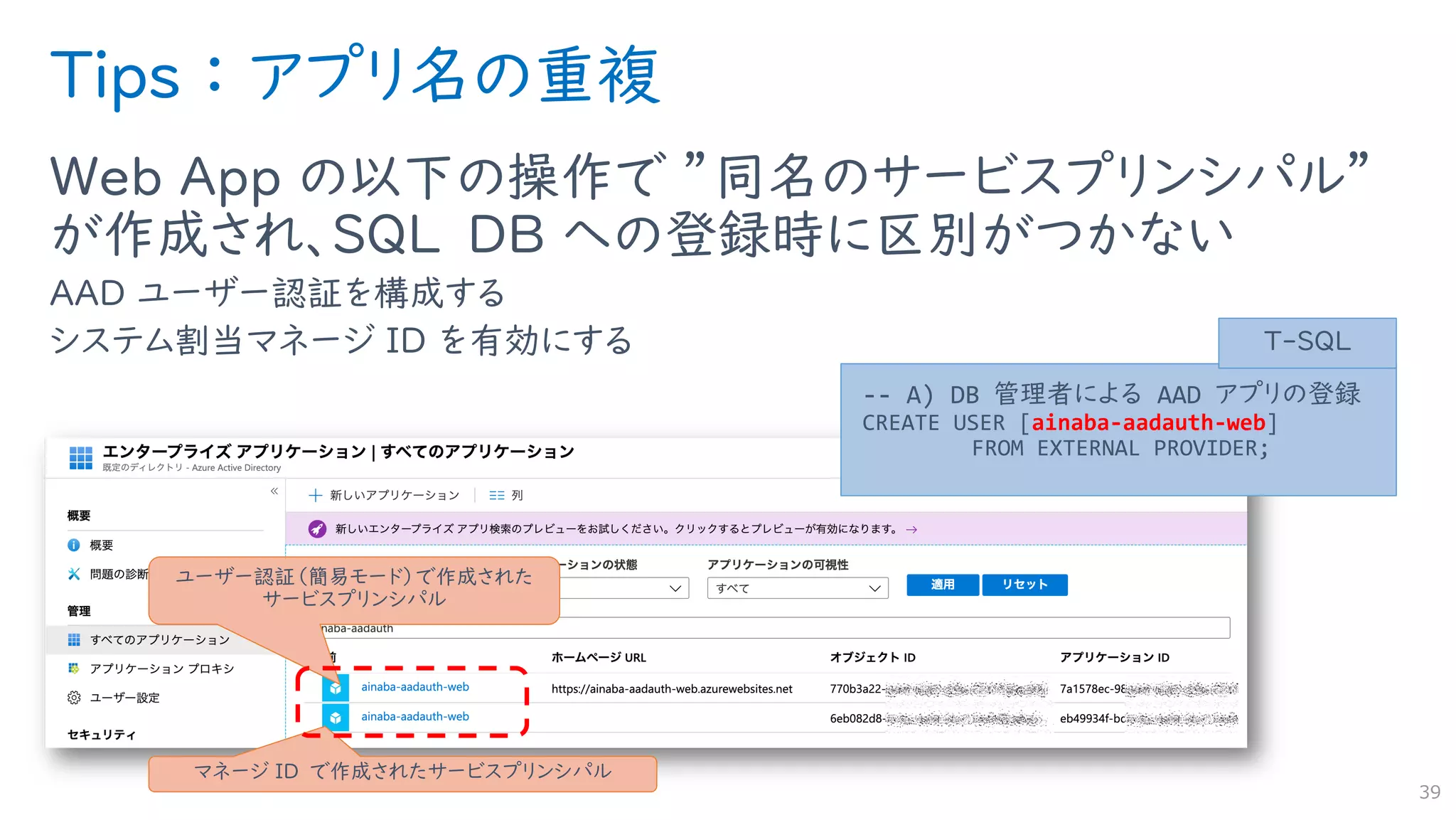Screen dimensions: 1456x820
Task: Click the オブジェクト ID column header
Action: (872, 658)
